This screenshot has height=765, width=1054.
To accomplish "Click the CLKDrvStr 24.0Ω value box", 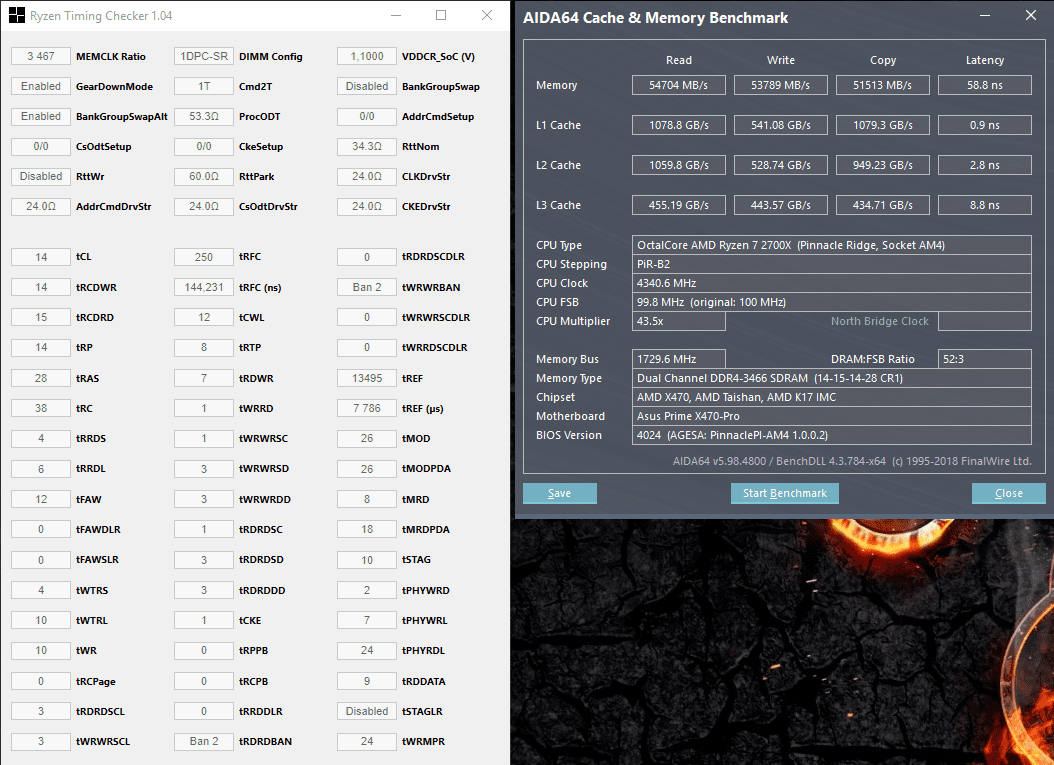I will (x=367, y=176).
